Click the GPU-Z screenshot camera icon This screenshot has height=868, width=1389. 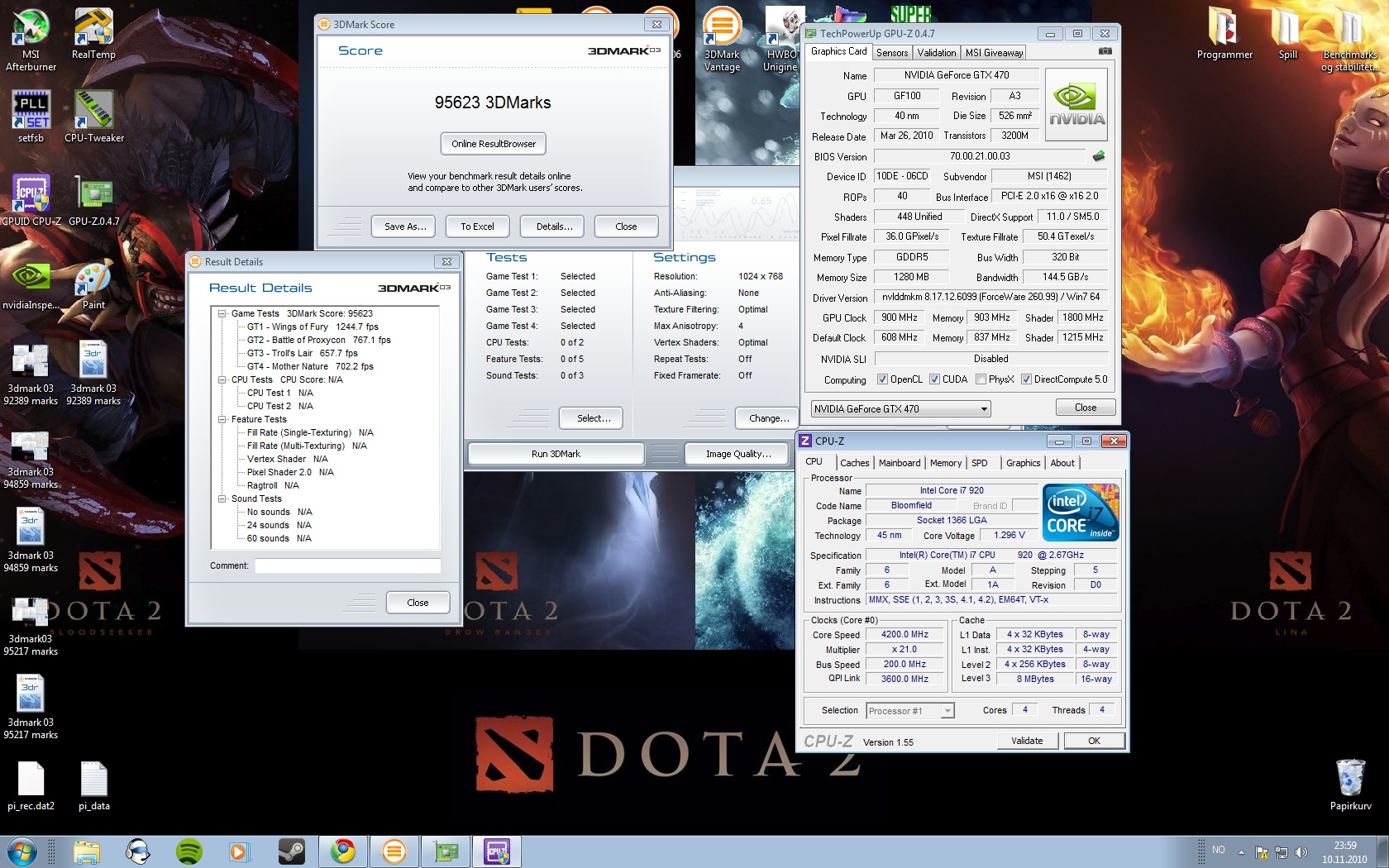(x=1105, y=51)
